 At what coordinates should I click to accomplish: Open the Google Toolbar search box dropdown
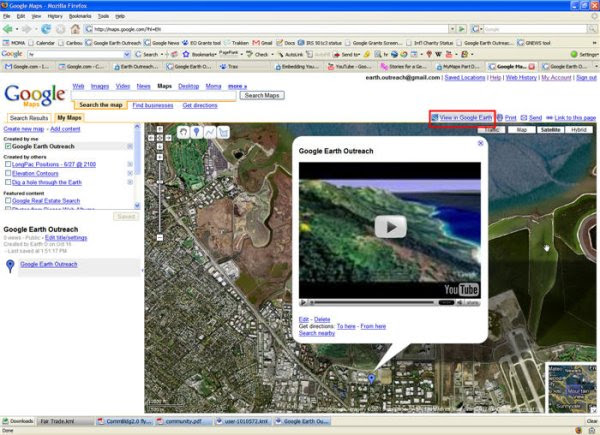pyautogui.click(x=127, y=54)
